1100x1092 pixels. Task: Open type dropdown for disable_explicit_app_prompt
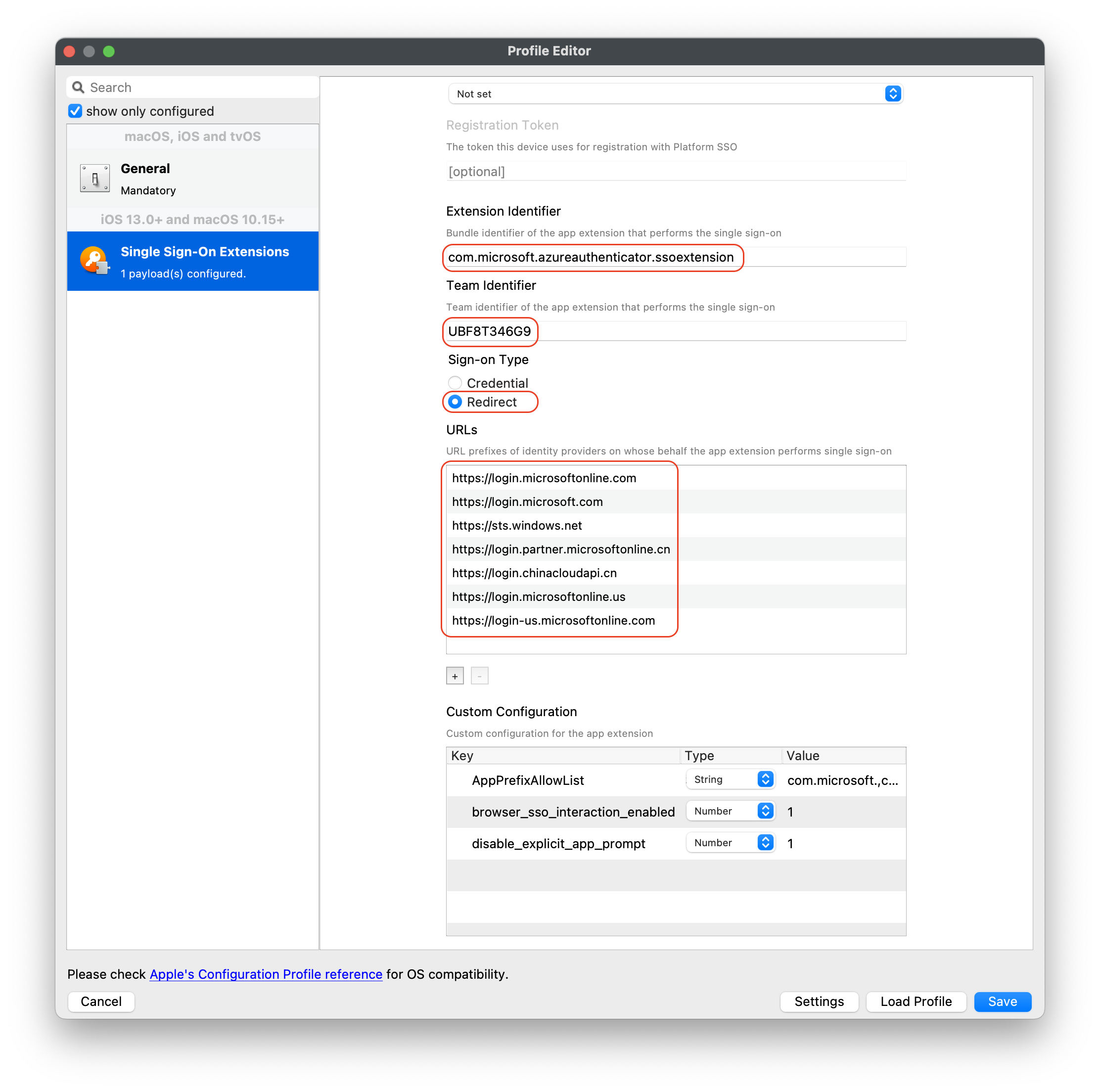[731, 843]
